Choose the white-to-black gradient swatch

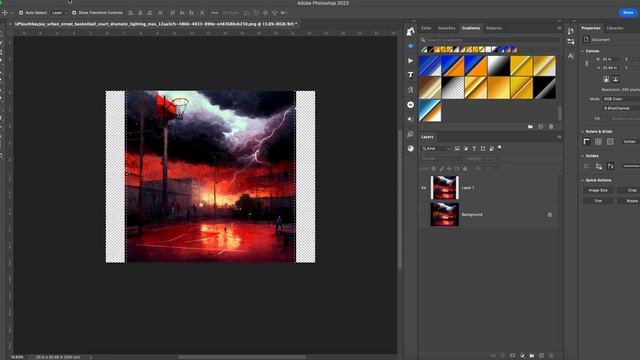(x=498, y=66)
